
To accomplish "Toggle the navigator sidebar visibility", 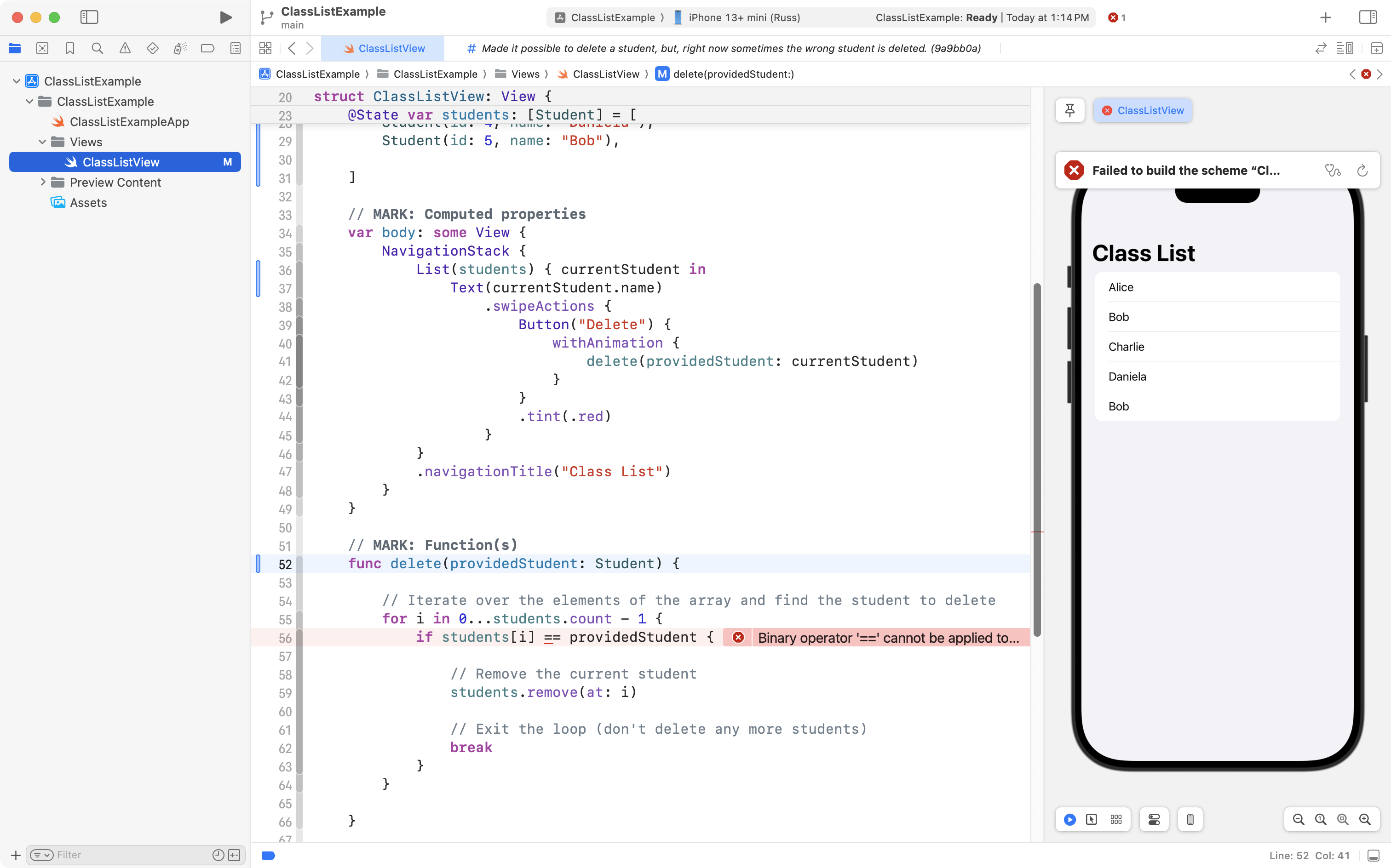I will click(x=89, y=17).
